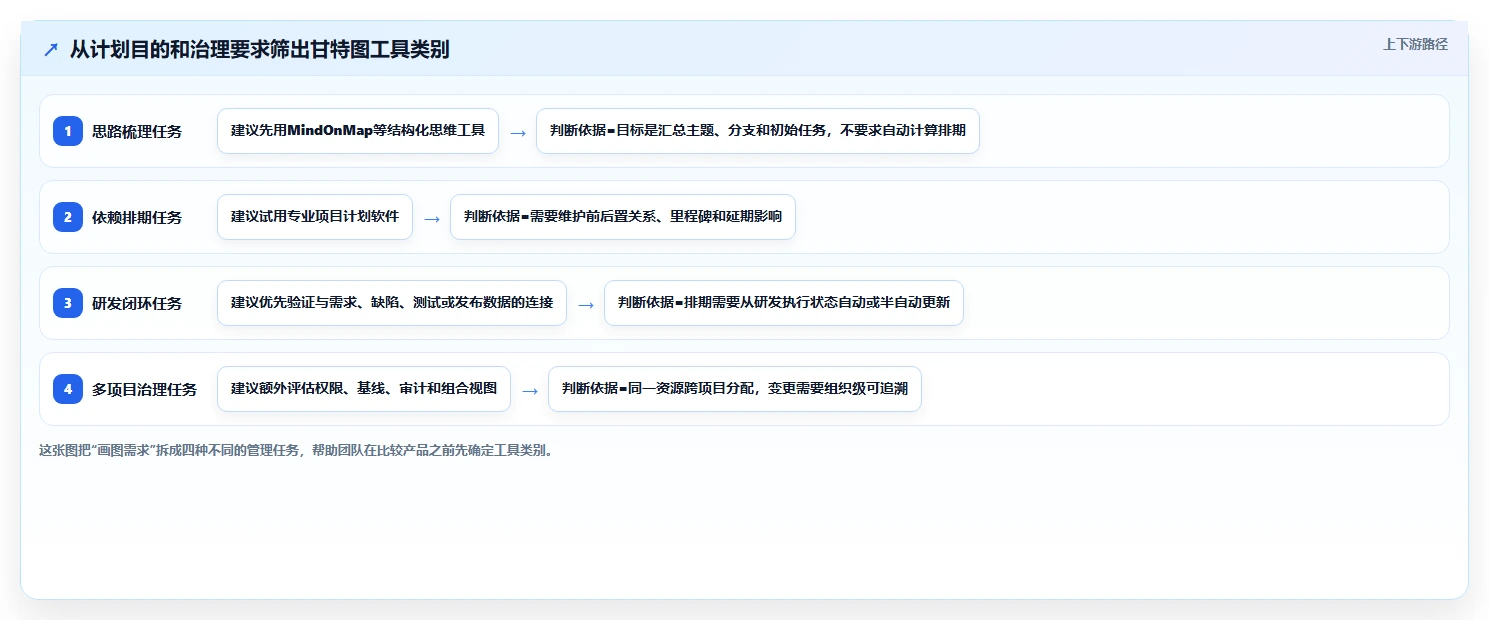1489x620 pixels.
Task: Select the 依赖排期任务 row label
Action: coord(137,217)
